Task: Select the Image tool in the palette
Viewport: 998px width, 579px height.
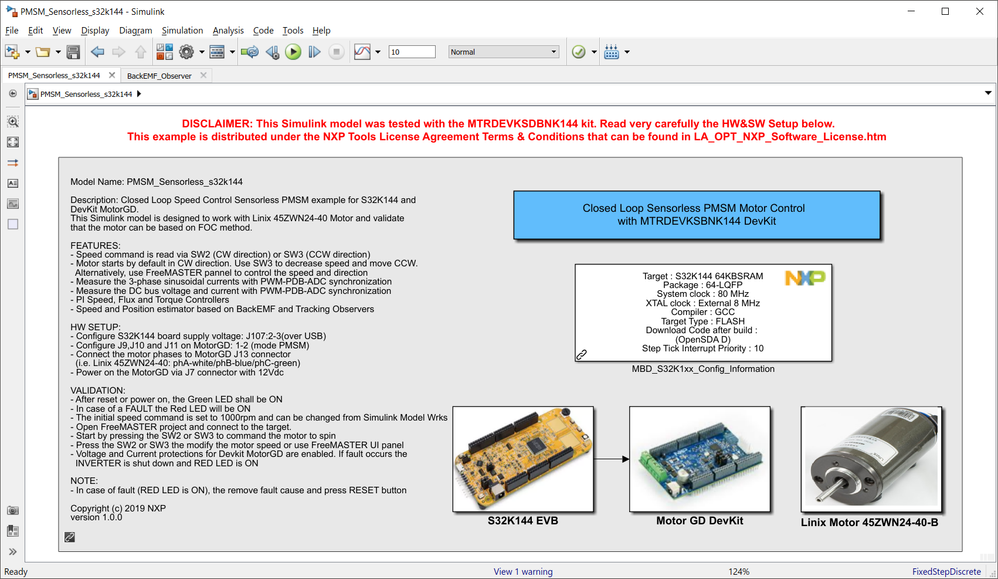Action: (x=13, y=204)
